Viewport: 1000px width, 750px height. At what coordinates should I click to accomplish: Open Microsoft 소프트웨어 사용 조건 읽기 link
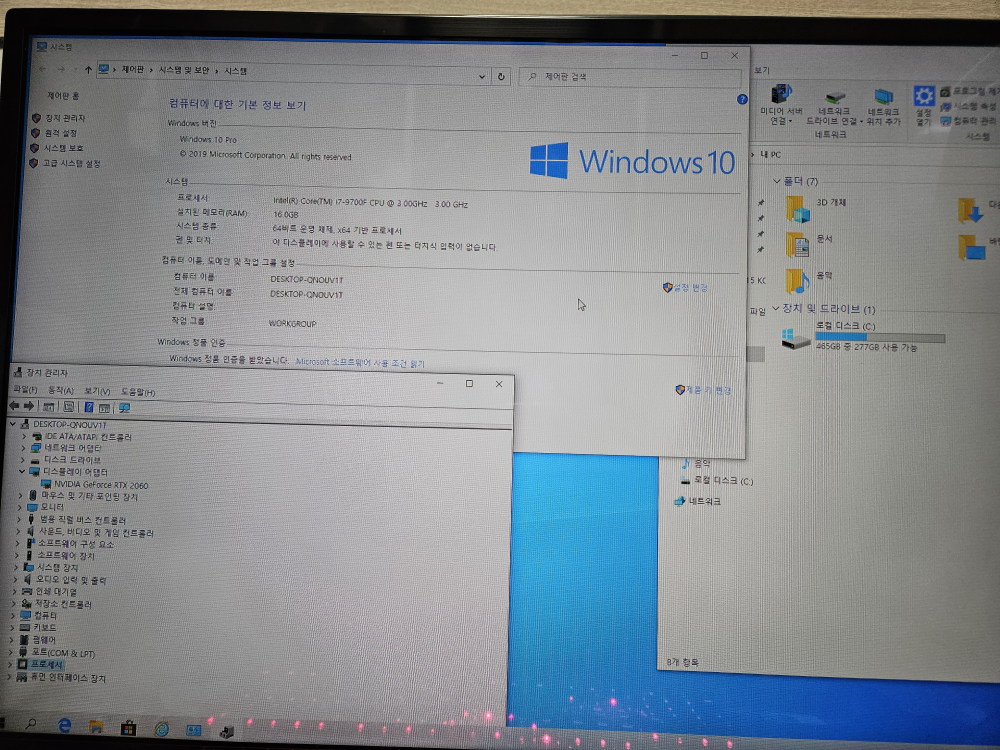[360, 362]
